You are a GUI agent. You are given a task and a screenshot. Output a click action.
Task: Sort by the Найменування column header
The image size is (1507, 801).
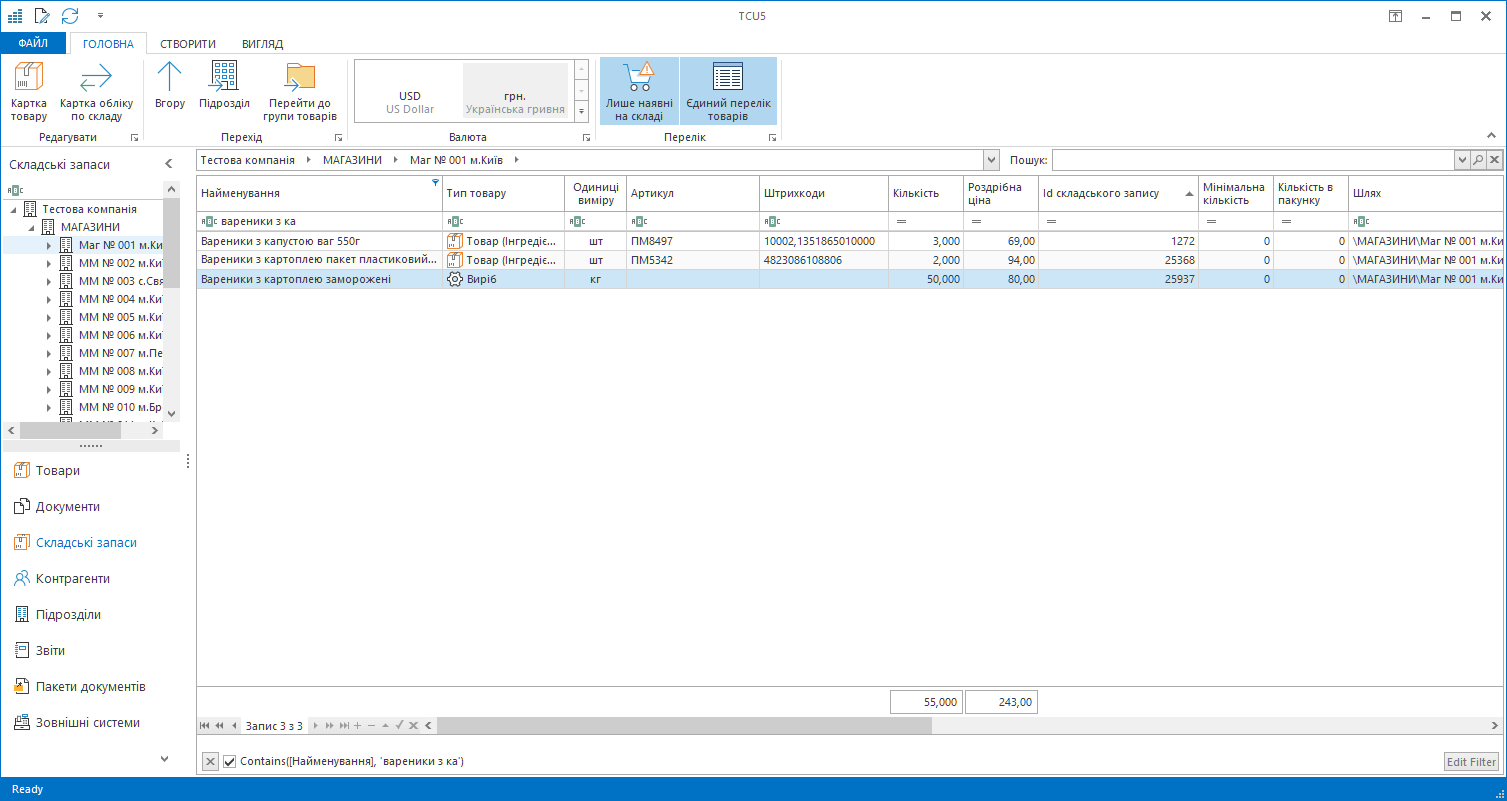point(319,193)
